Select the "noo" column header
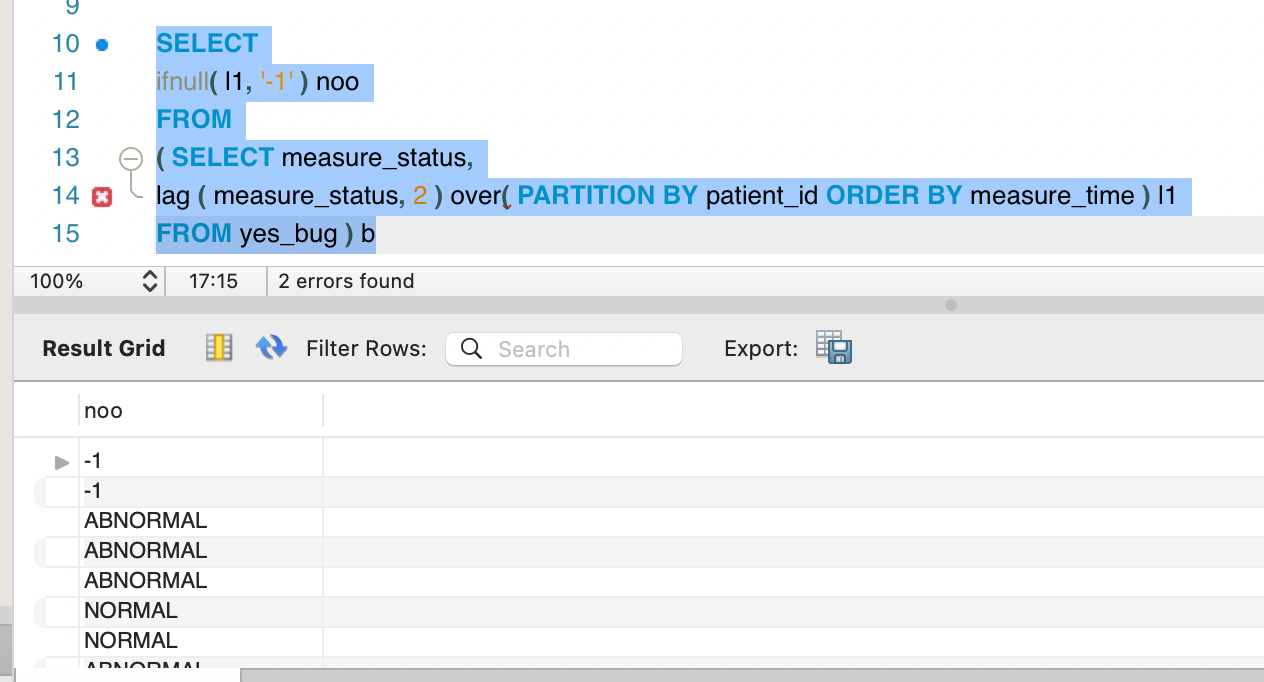1264x682 pixels. [104, 410]
